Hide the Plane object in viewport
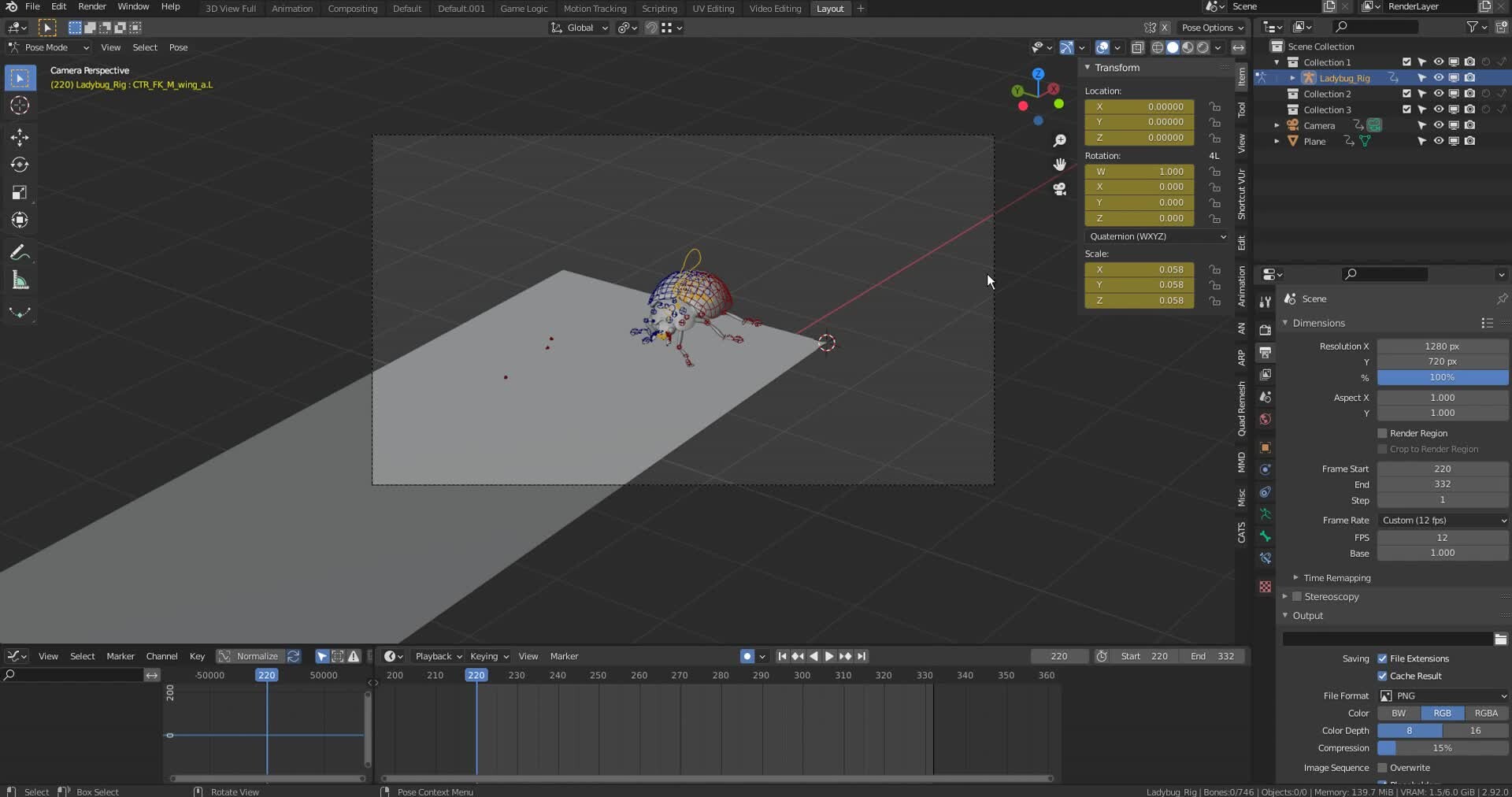This screenshot has width=1512, height=797. 1440,141
